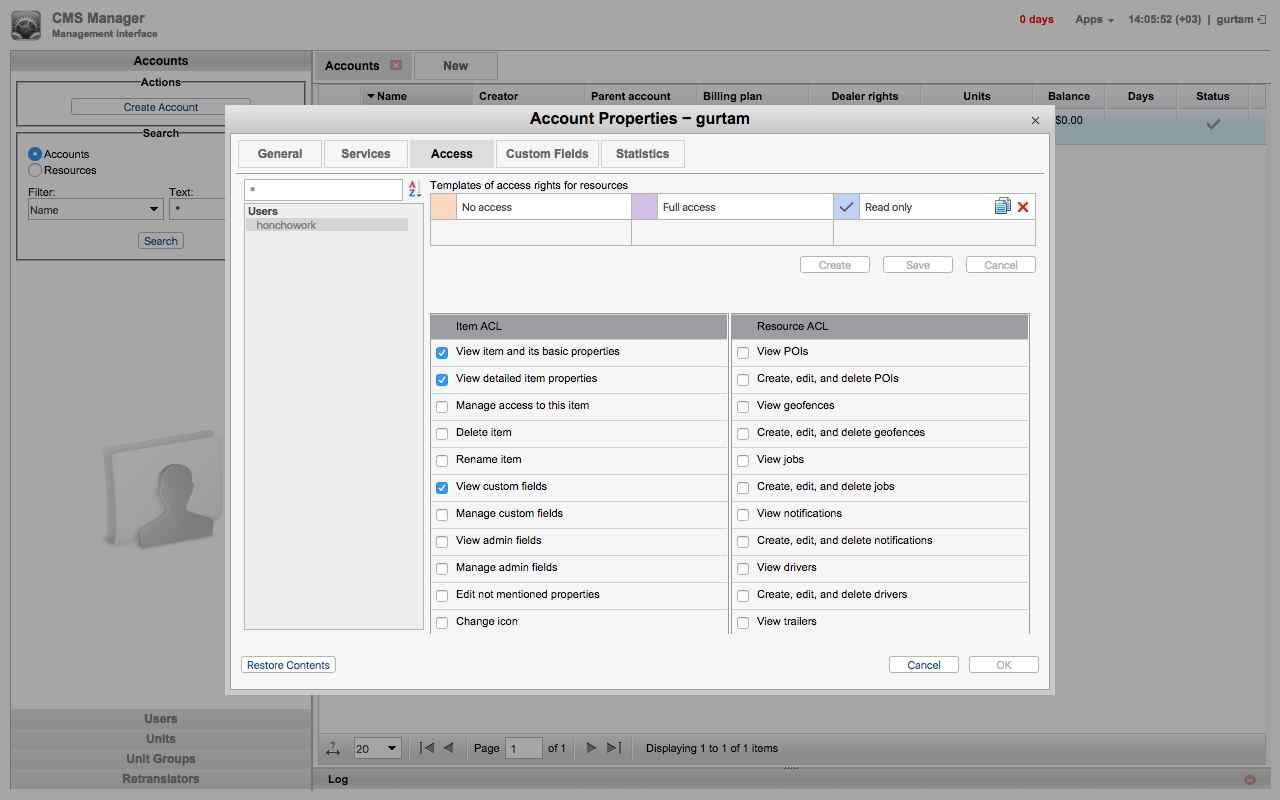Switch to the Custom Fields tab
This screenshot has width=1280, height=800.
(547, 153)
